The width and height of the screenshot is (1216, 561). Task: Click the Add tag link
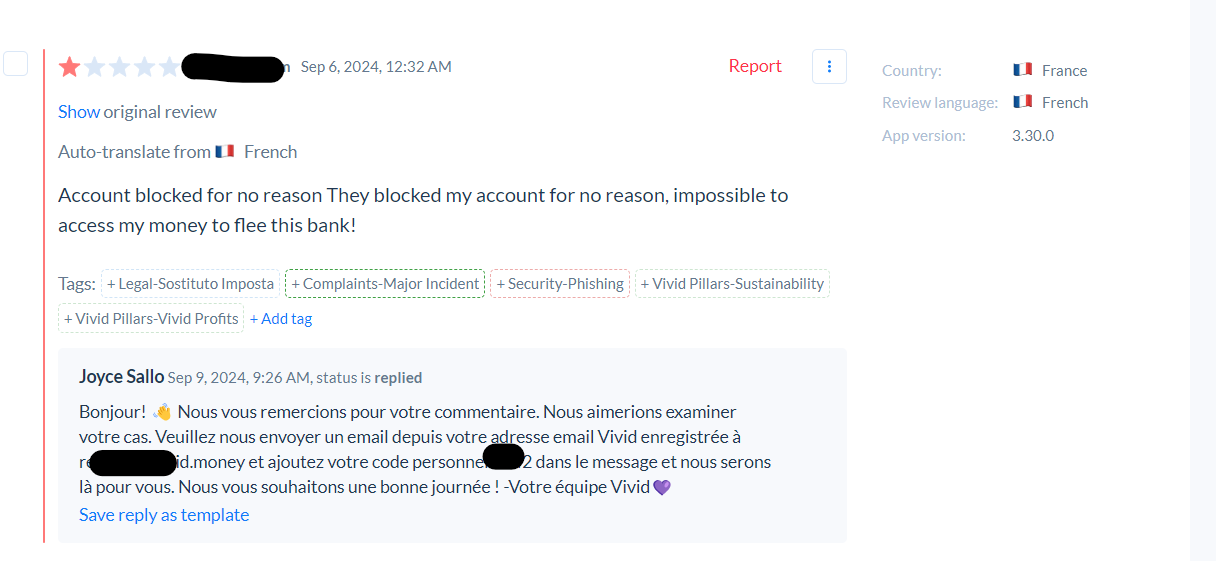[x=281, y=319]
